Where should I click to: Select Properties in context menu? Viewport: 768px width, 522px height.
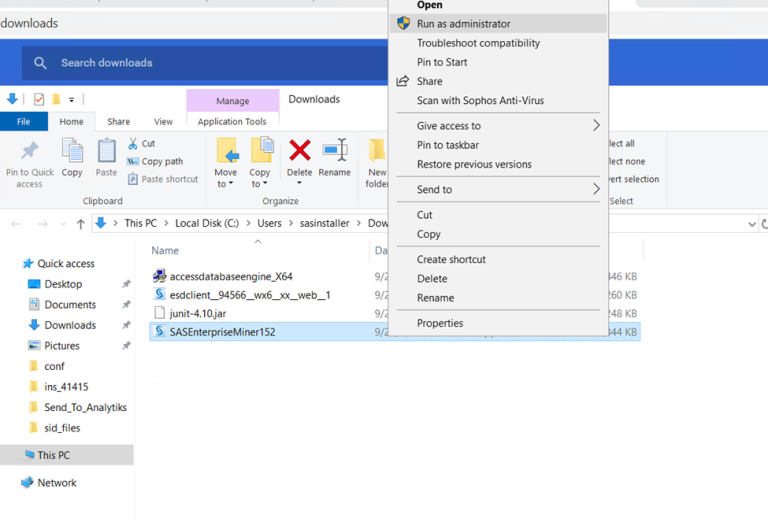click(499, 323)
